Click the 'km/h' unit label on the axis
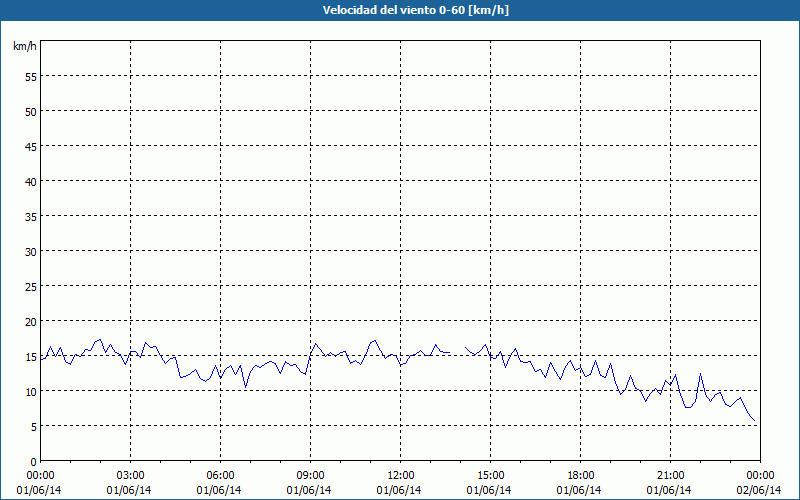 25,46
